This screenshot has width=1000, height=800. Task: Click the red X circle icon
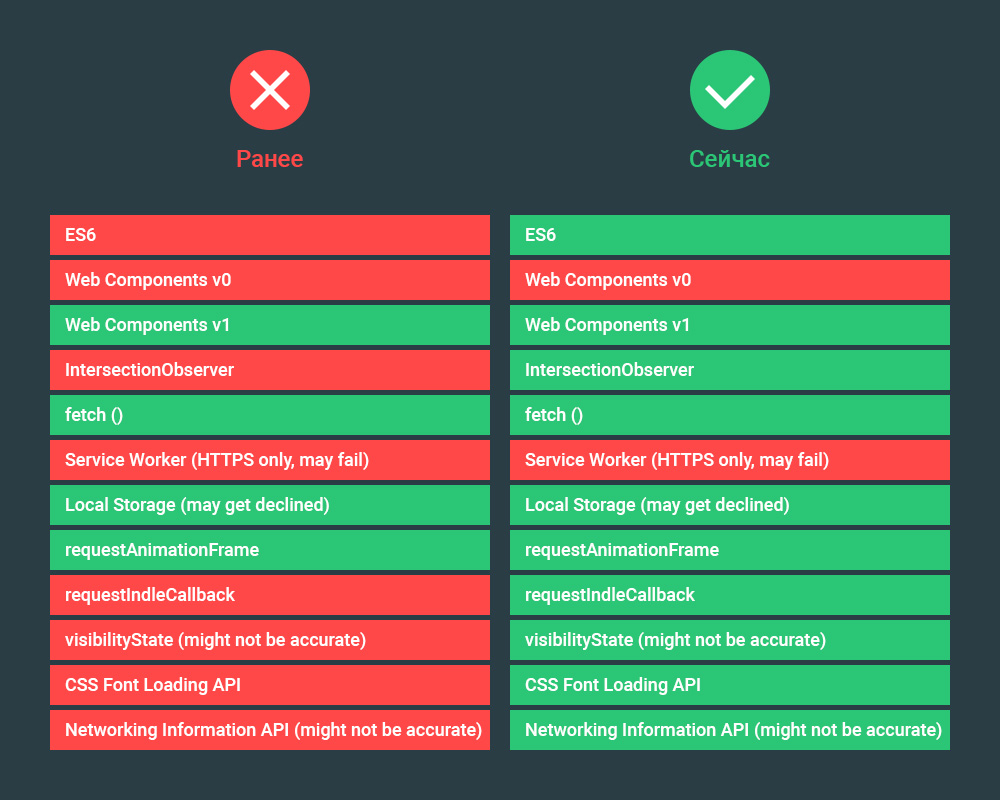(x=270, y=90)
